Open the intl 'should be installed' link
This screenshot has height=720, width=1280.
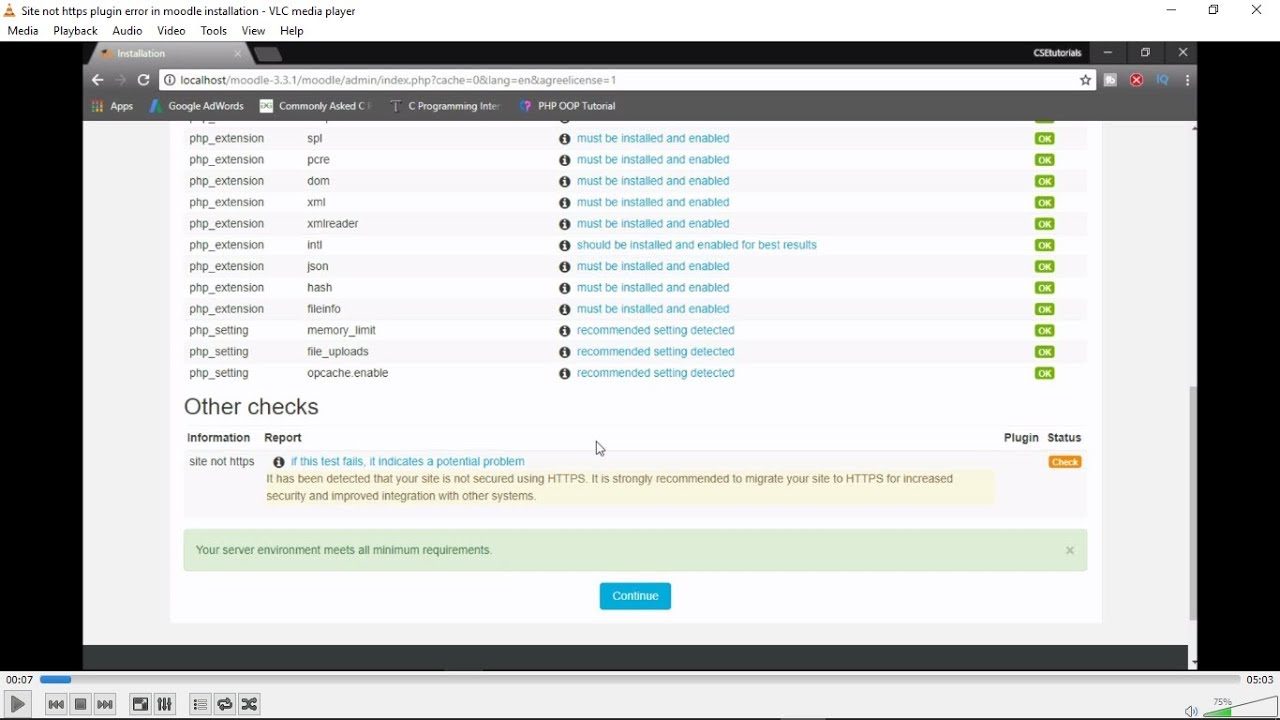pyautogui.click(x=697, y=245)
